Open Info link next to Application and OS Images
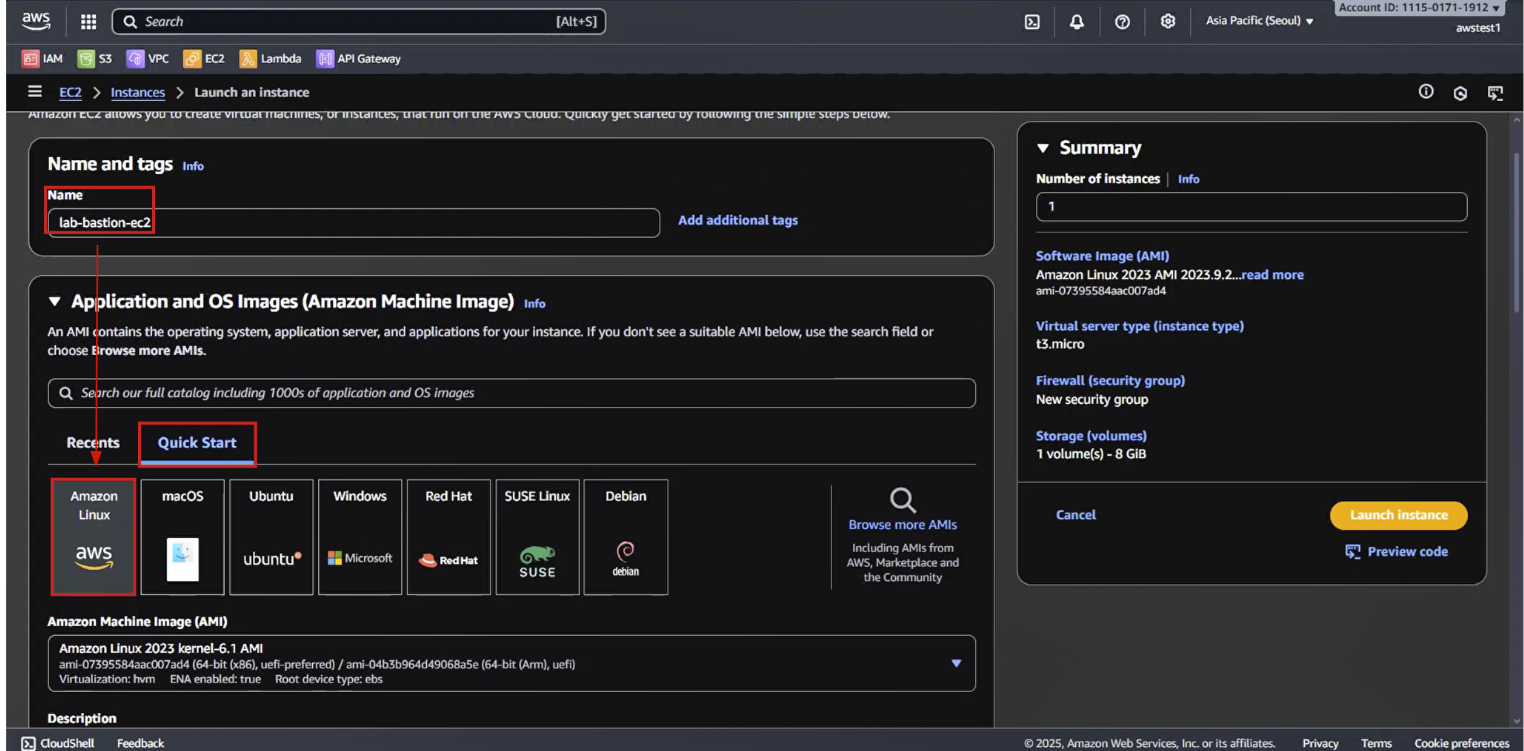 click(x=535, y=303)
